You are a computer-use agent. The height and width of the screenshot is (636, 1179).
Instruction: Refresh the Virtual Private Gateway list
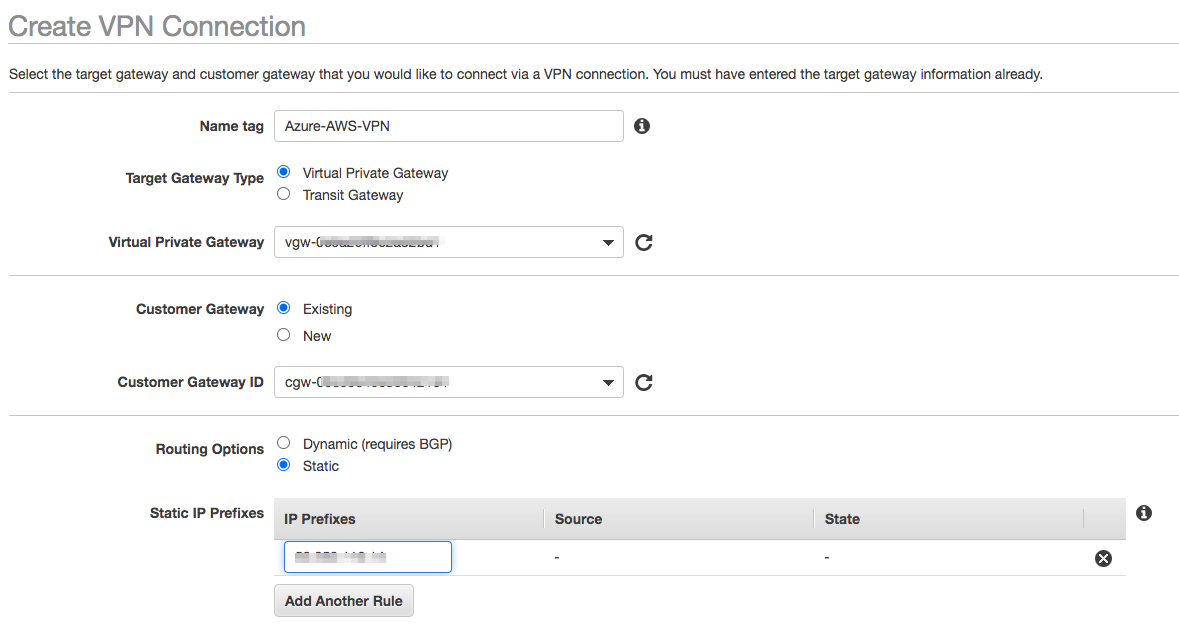tap(643, 242)
